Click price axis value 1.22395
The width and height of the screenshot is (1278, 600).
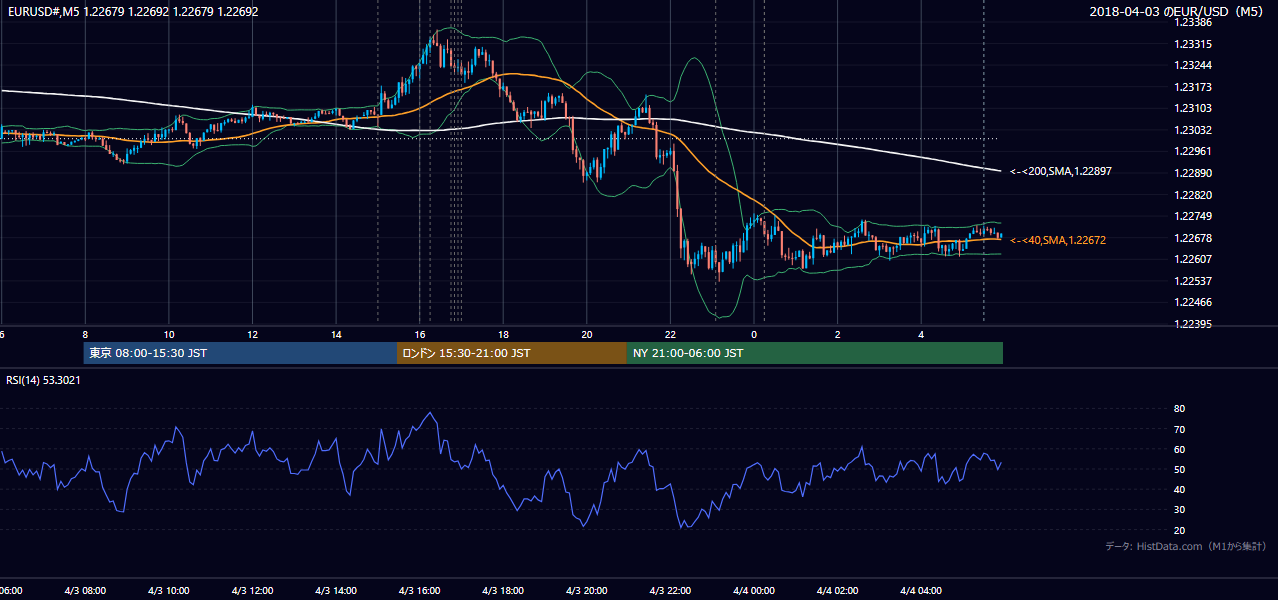point(1194,324)
